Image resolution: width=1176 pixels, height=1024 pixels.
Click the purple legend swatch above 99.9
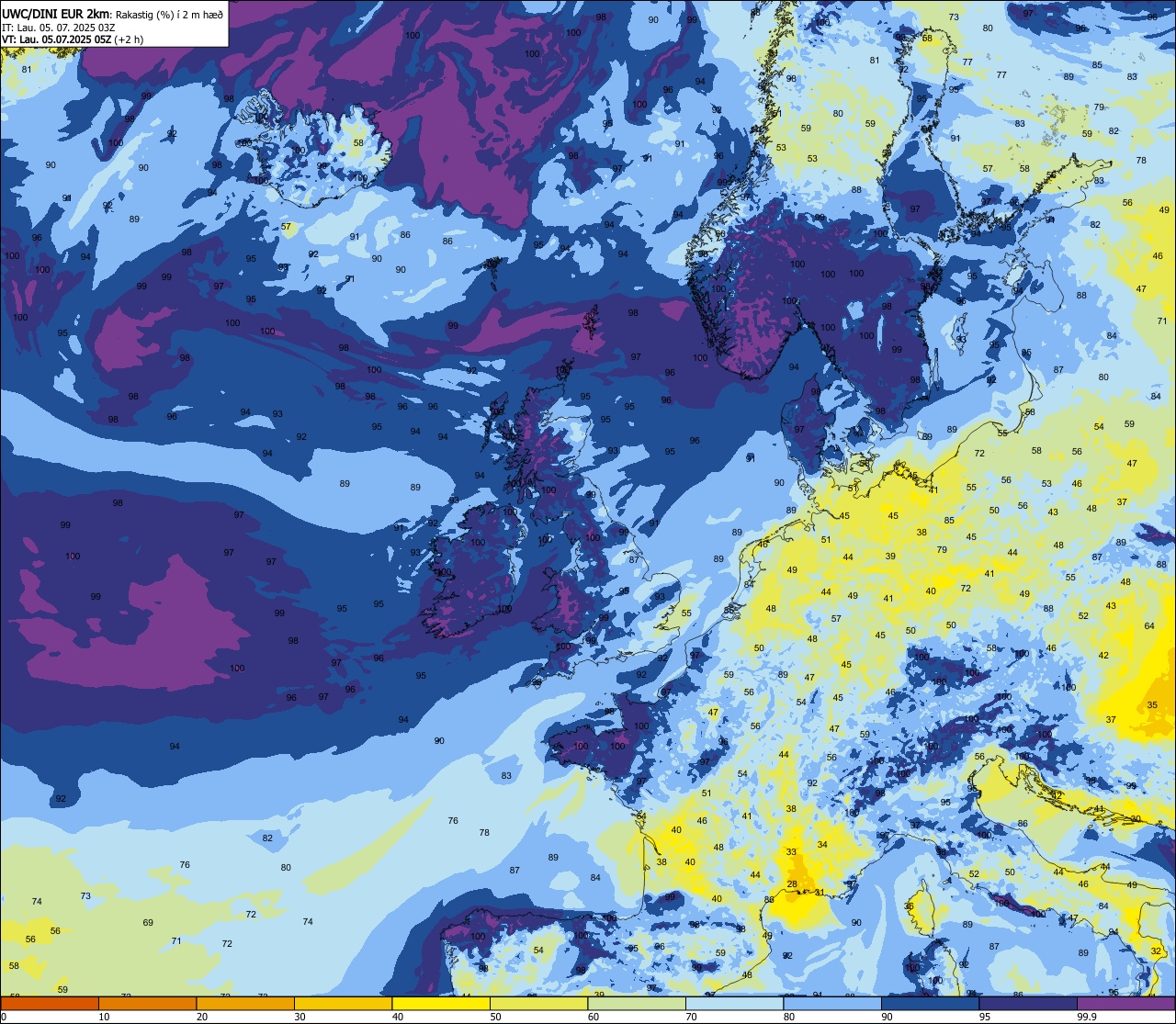point(1125,1004)
